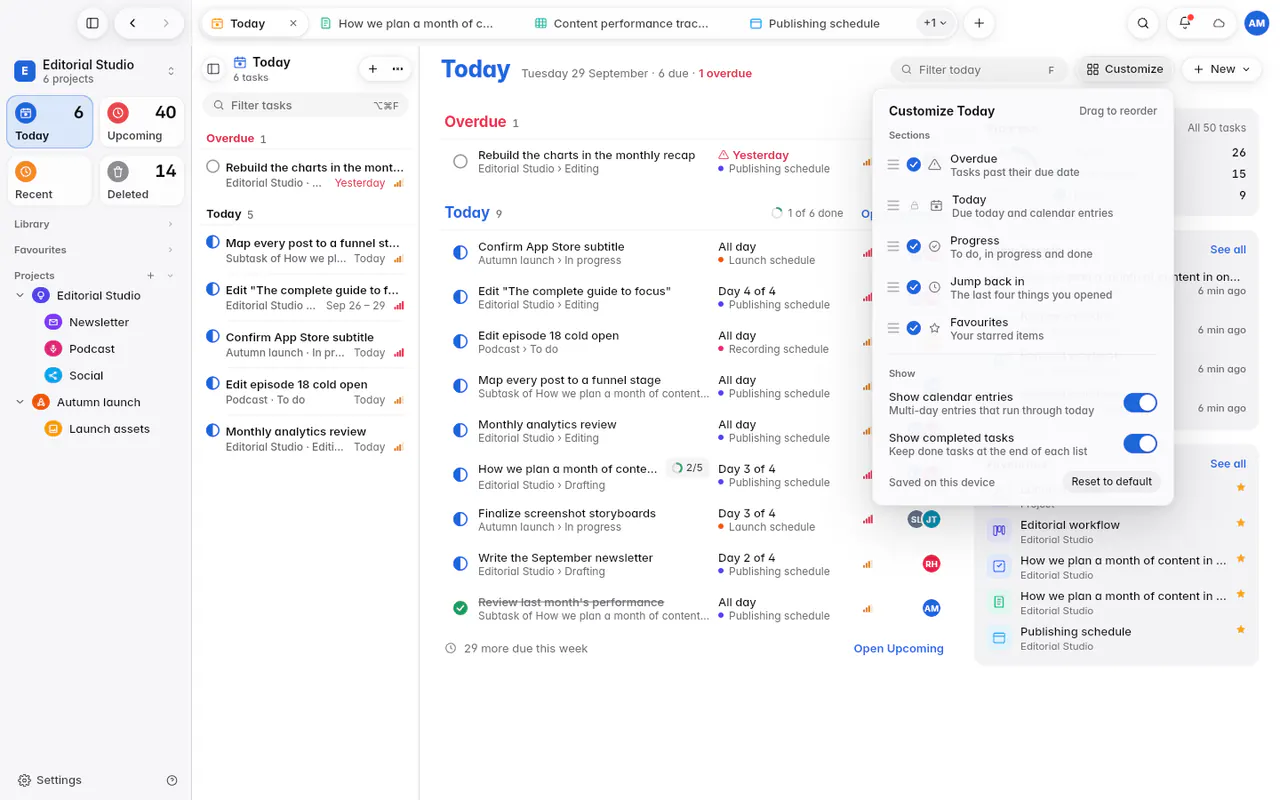
Task: Click the Newsletter project icon
Action: pyautogui.click(x=53, y=322)
